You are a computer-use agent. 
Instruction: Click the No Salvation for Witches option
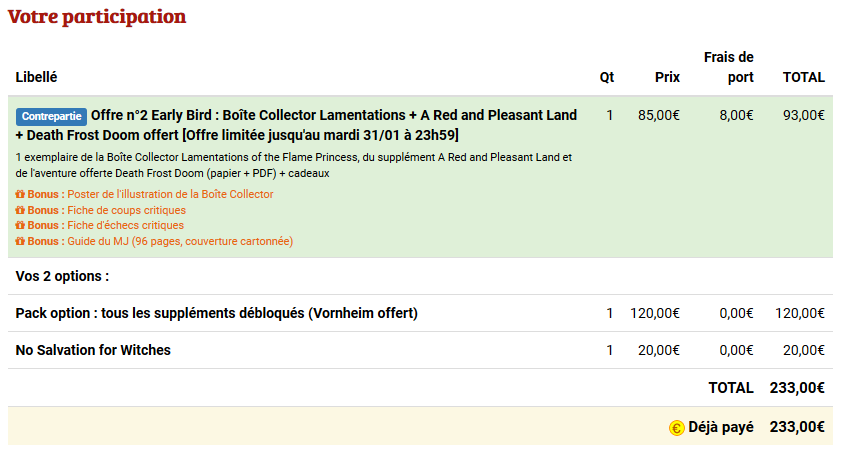click(x=93, y=350)
